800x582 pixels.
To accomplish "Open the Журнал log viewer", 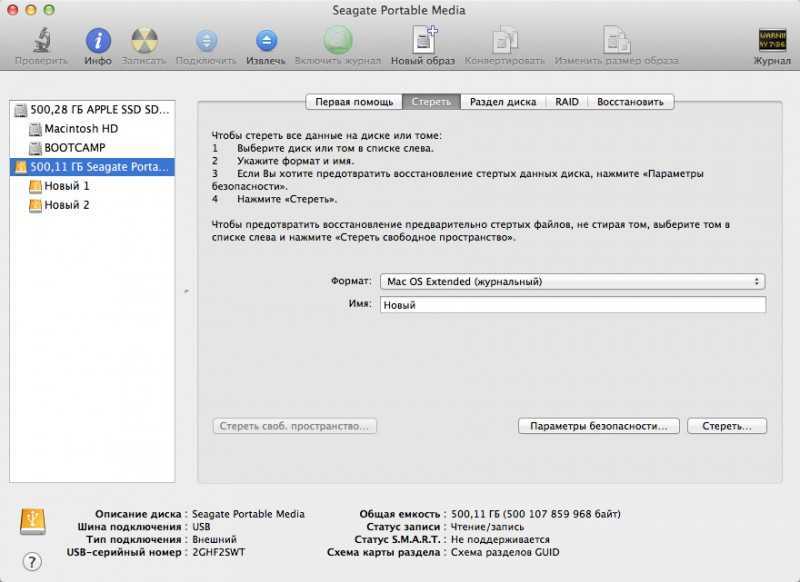I will [772, 40].
